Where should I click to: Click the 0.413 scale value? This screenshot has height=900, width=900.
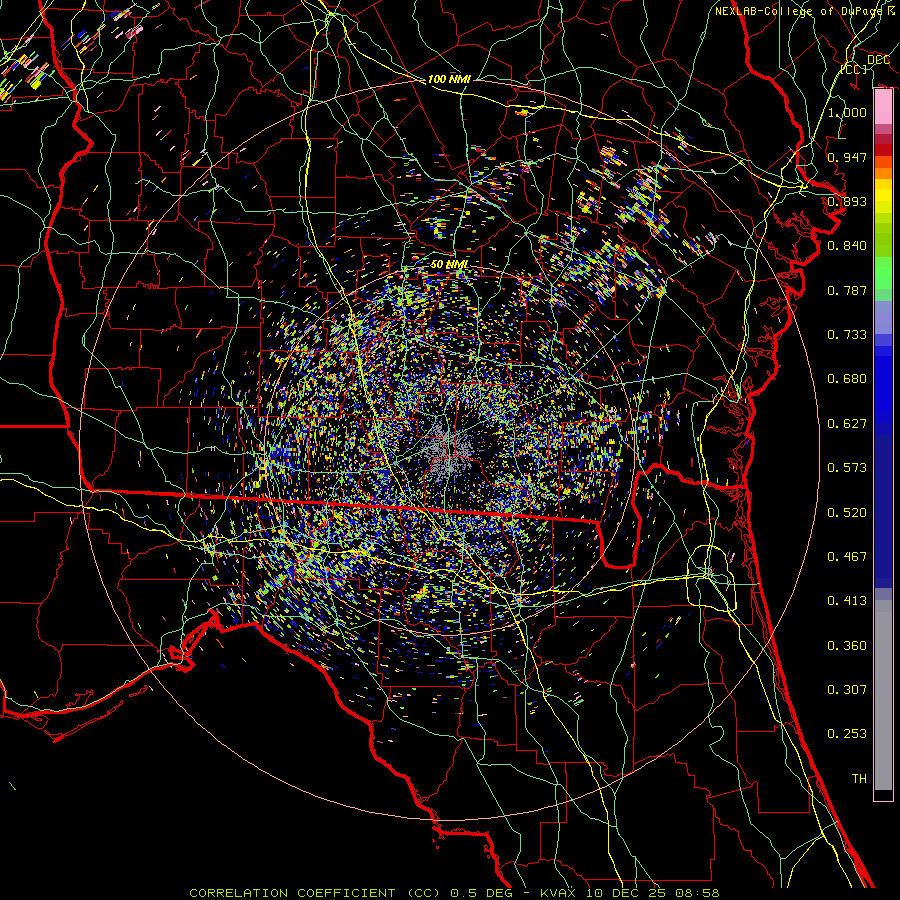(847, 601)
